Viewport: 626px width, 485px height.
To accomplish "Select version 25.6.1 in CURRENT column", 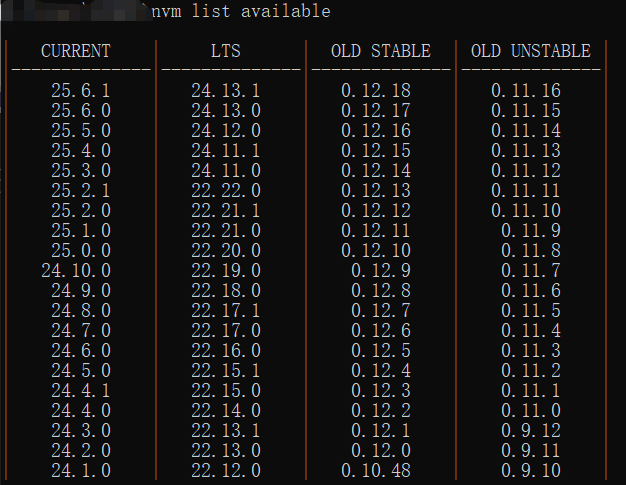I will click(81, 91).
